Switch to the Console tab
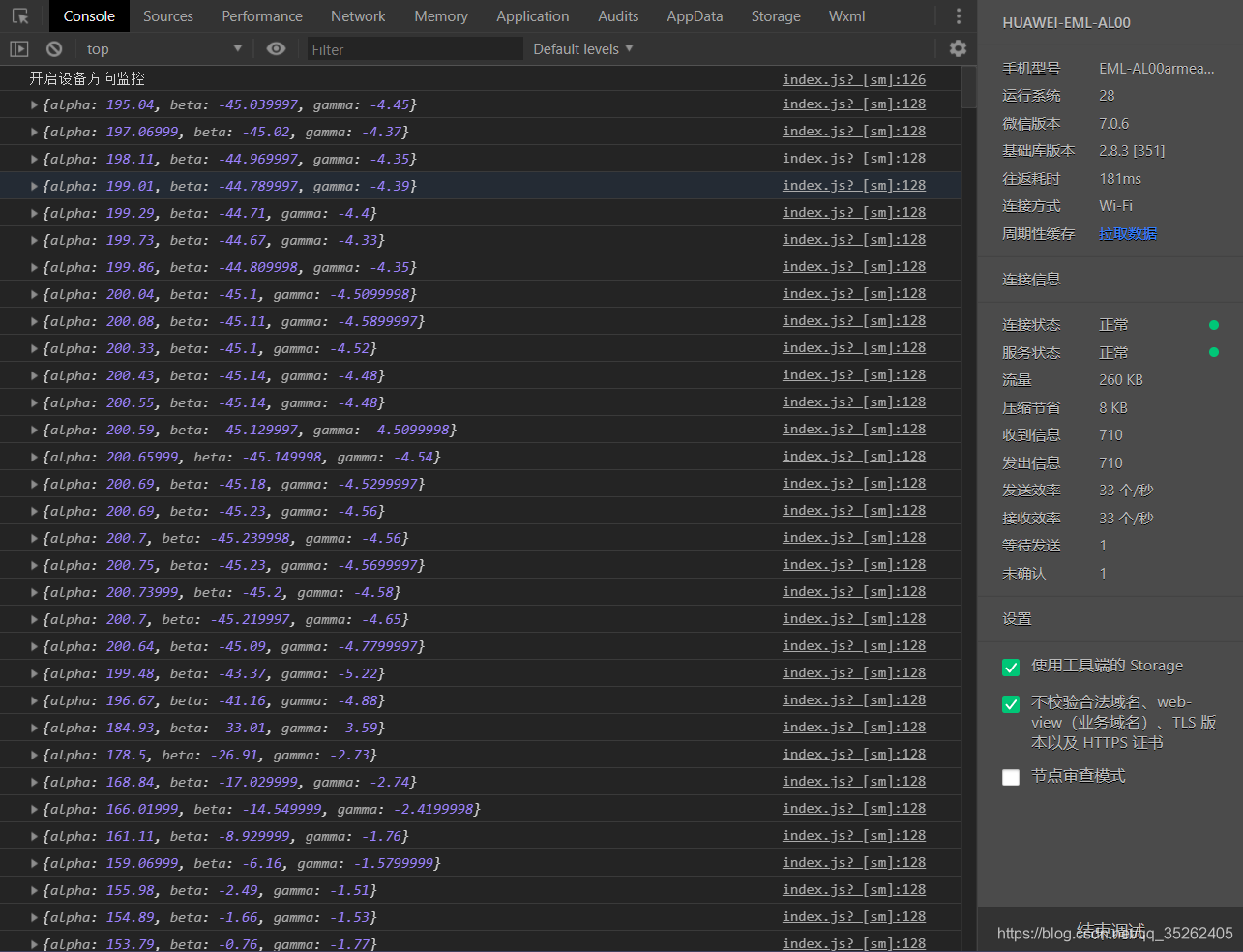The width and height of the screenshot is (1243, 952). pos(89,16)
